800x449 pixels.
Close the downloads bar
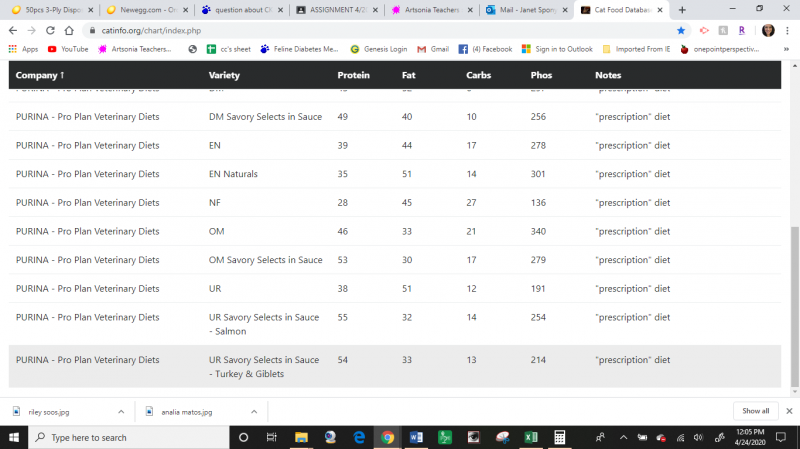coord(788,411)
